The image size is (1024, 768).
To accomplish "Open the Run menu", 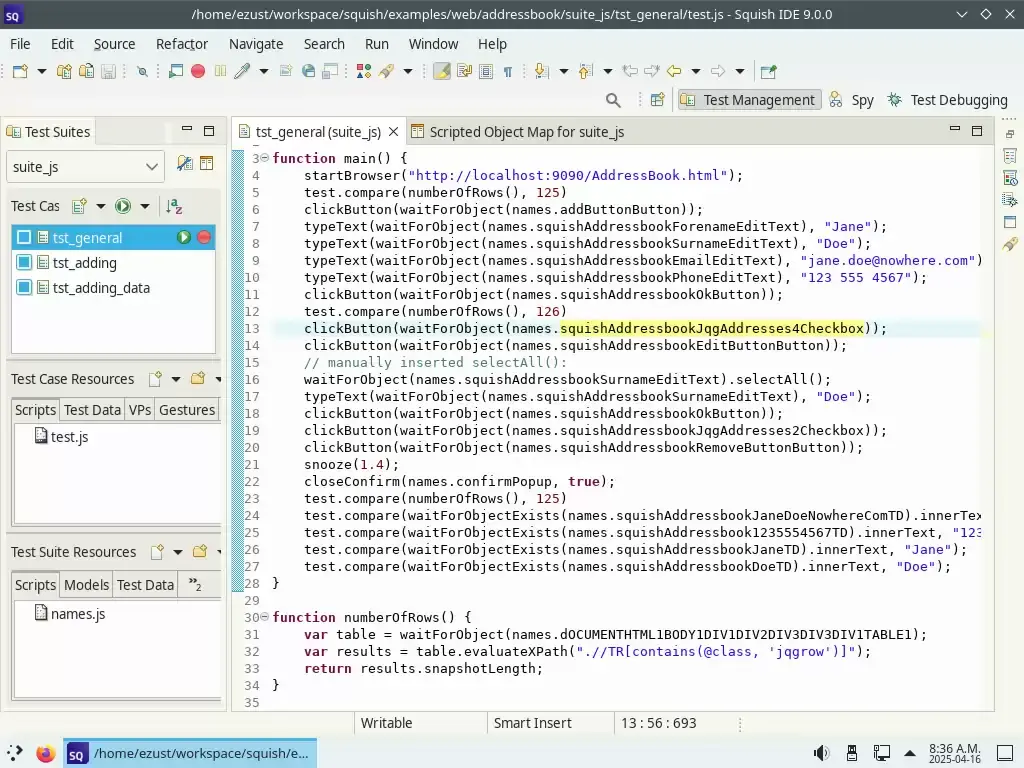I will pos(377,44).
